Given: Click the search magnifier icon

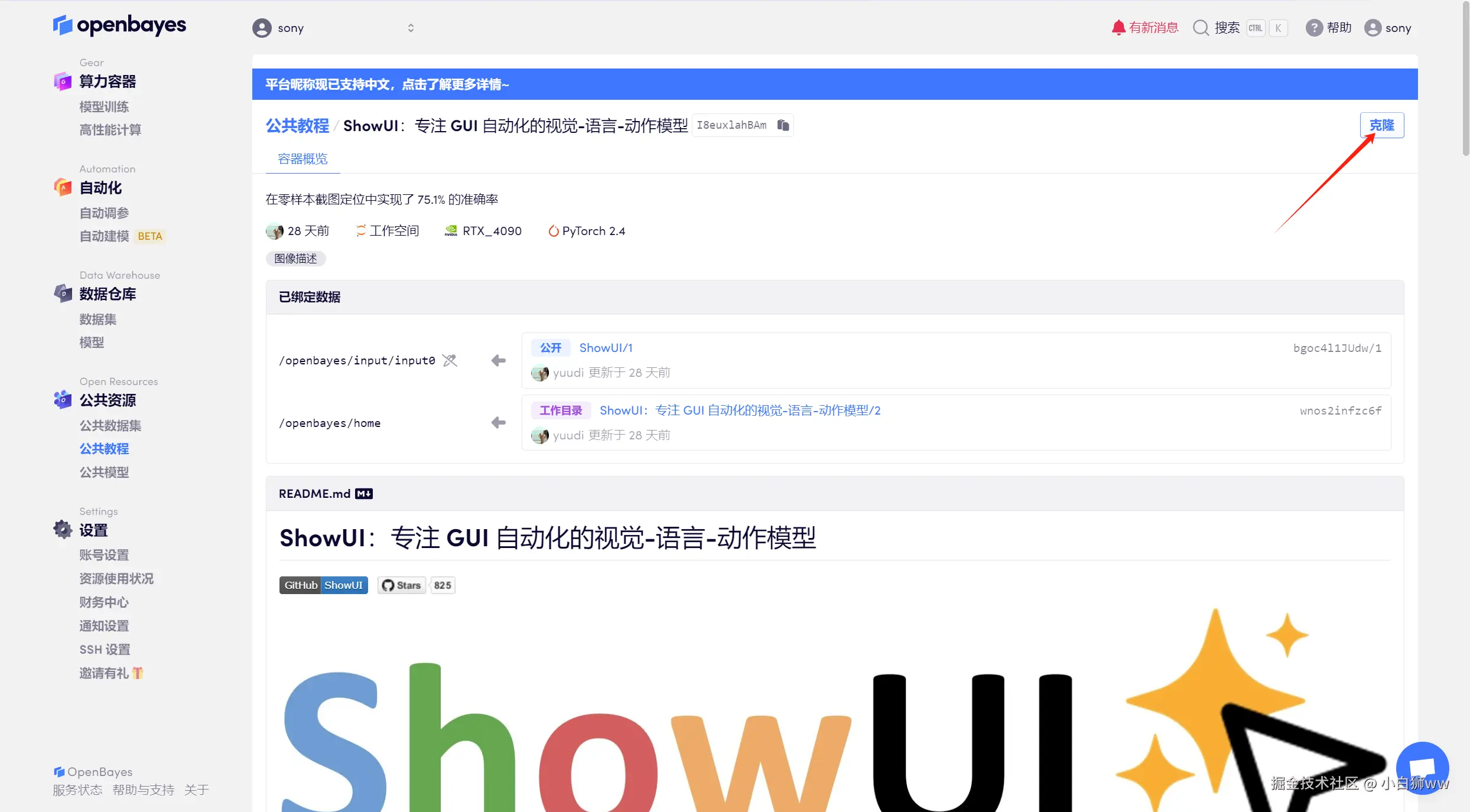Looking at the screenshot, I should 1201,28.
